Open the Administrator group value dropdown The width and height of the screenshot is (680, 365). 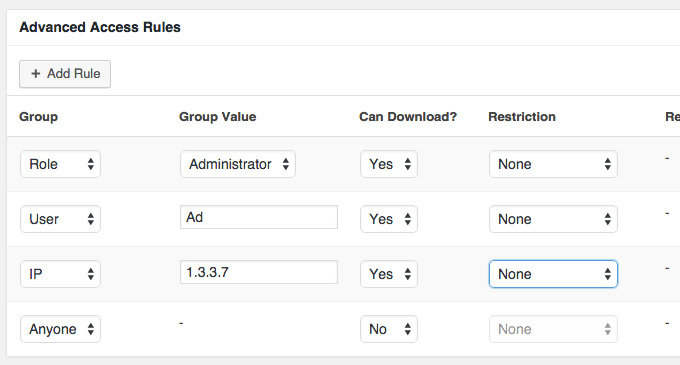[238, 164]
